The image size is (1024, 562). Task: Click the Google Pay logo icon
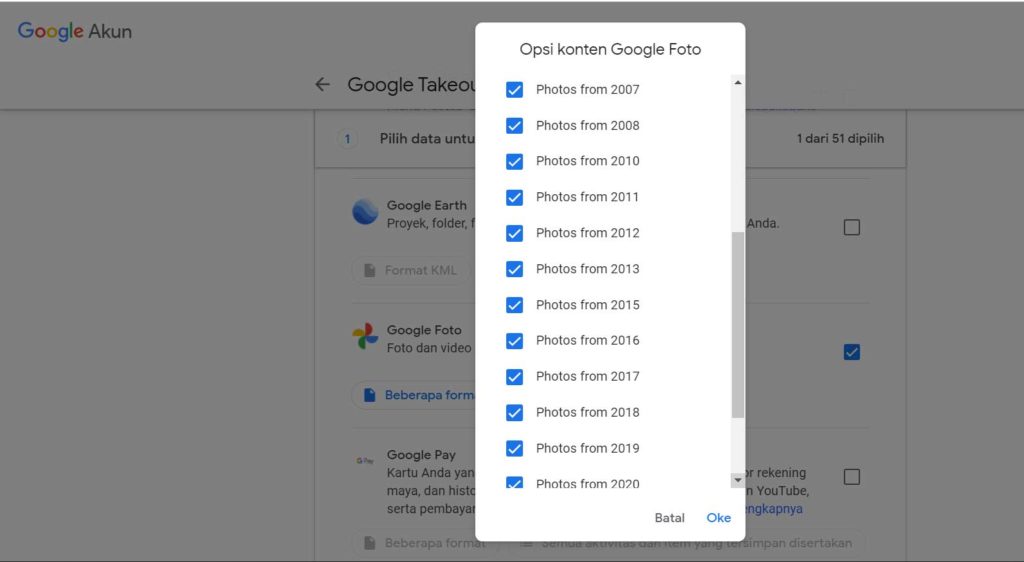[x=365, y=461]
